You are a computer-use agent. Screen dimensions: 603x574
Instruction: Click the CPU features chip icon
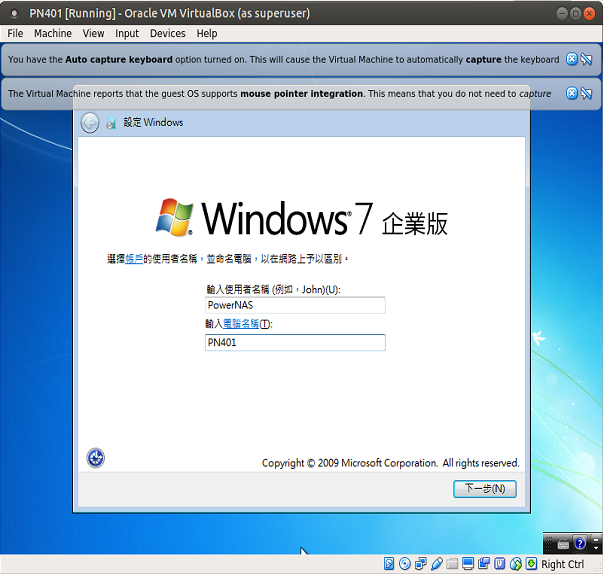click(x=500, y=564)
